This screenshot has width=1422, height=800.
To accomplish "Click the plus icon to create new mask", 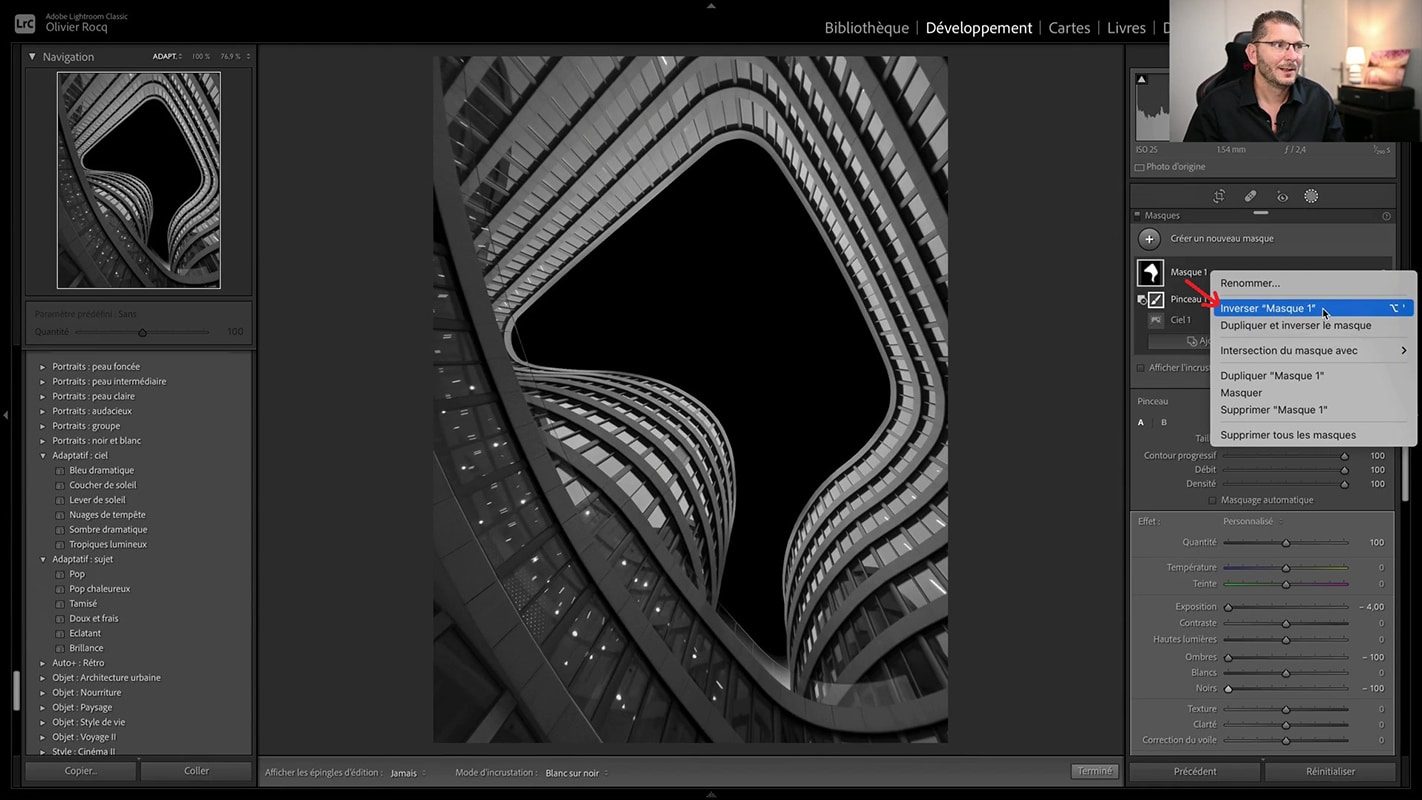I will point(1149,239).
